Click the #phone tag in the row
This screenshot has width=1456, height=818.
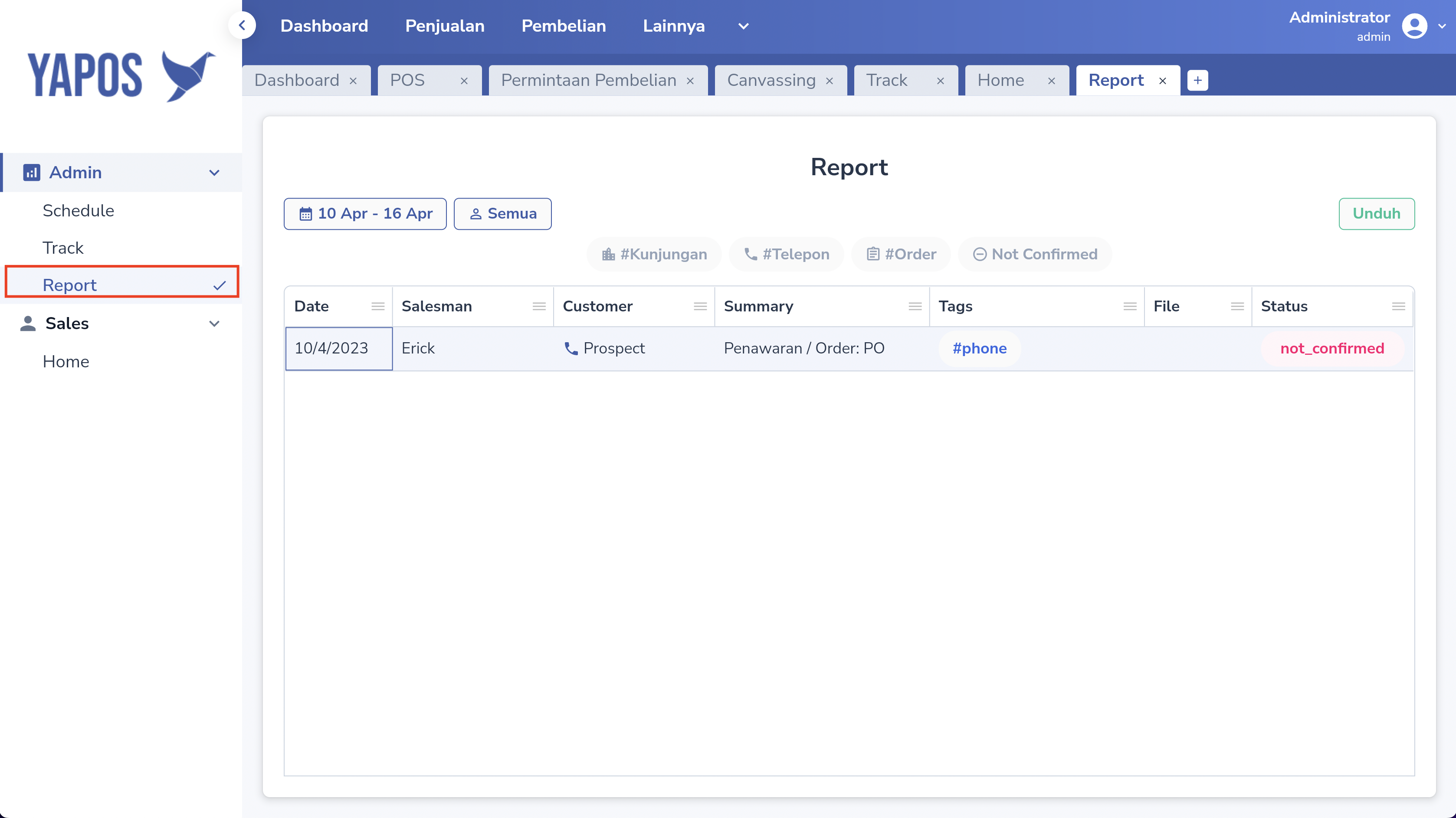click(x=980, y=349)
